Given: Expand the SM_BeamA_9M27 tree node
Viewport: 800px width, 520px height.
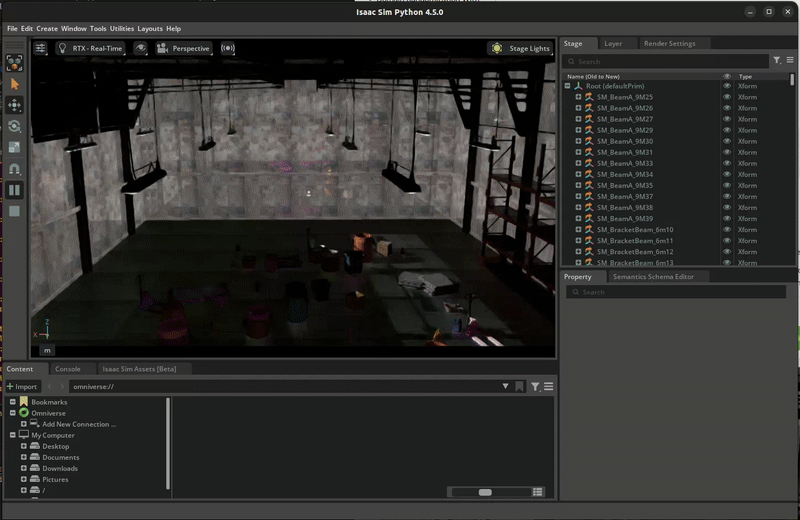Looking at the screenshot, I should pyautogui.click(x=578, y=119).
